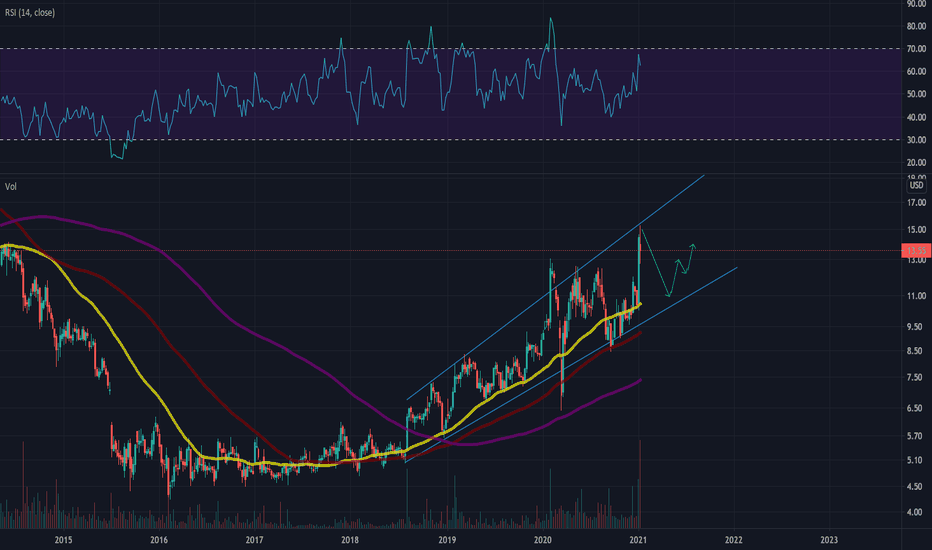Click the 17.00 price scale label
Screen dimensions: 932x550
click(x=917, y=203)
